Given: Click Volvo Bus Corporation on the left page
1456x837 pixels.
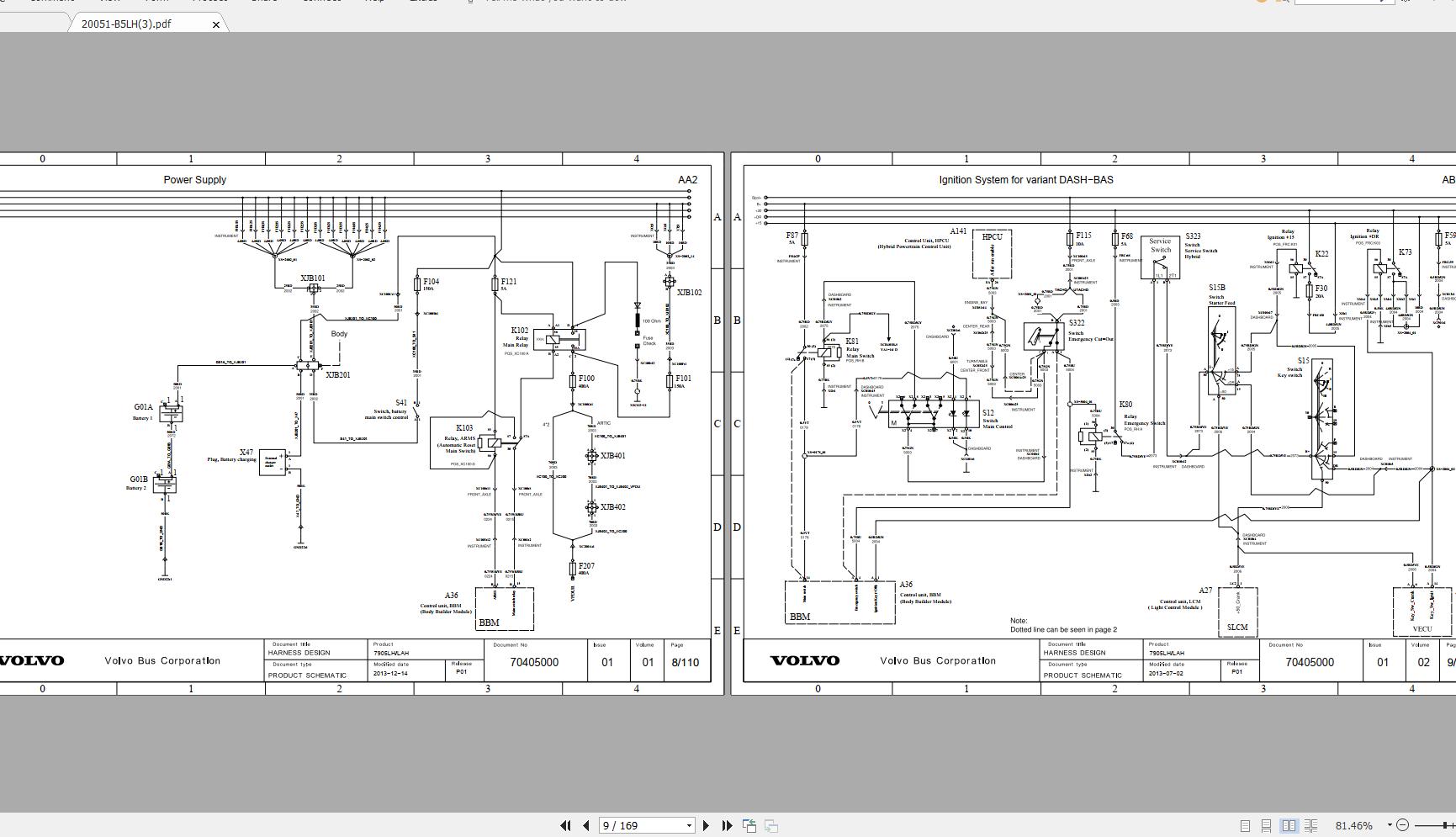Looking at the screenshot, I should (162, 661).
